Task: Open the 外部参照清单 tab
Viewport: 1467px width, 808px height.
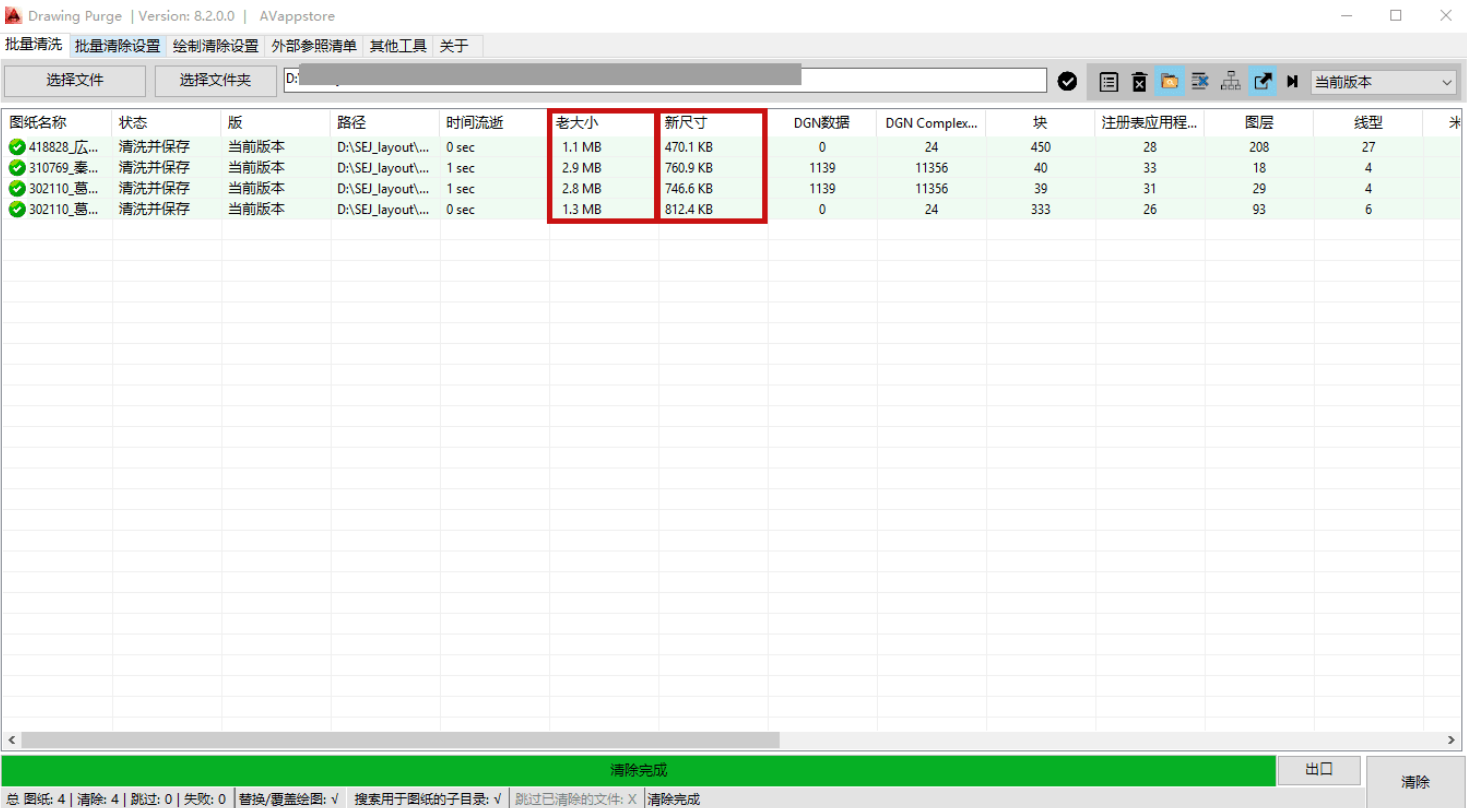Action: tap(314, 46)
